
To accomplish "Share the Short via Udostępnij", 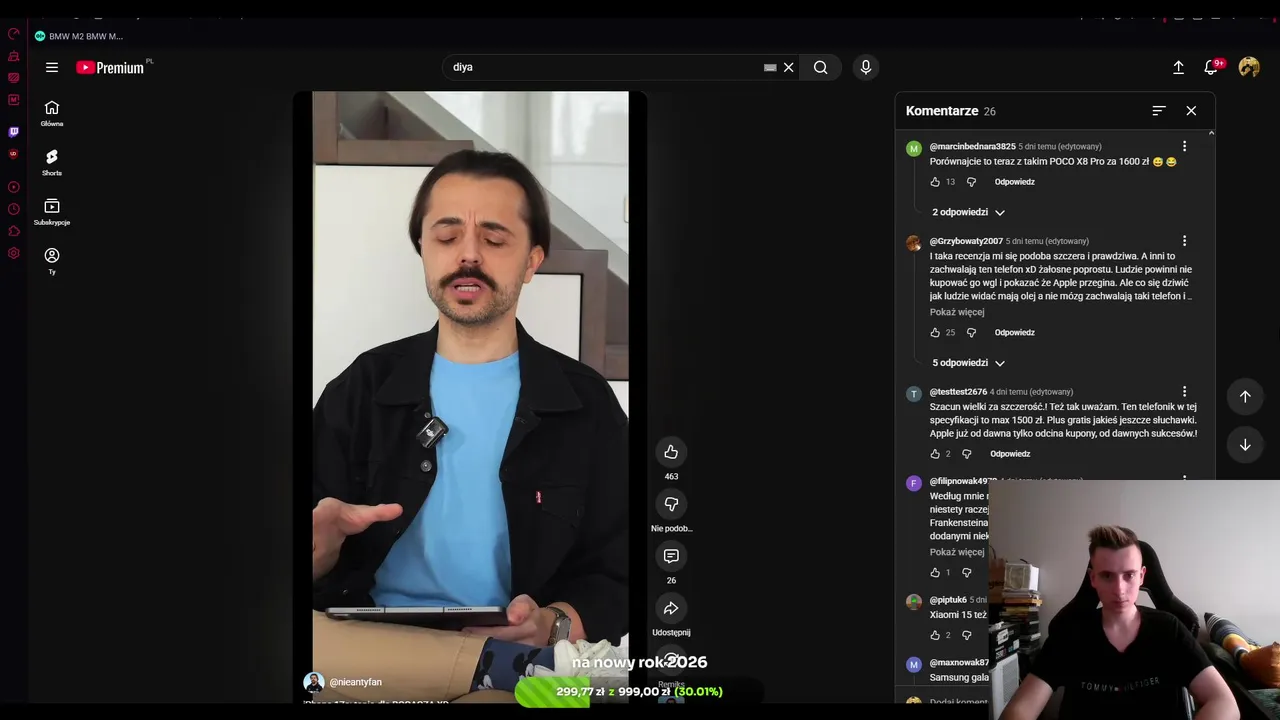I will [671, 608].
